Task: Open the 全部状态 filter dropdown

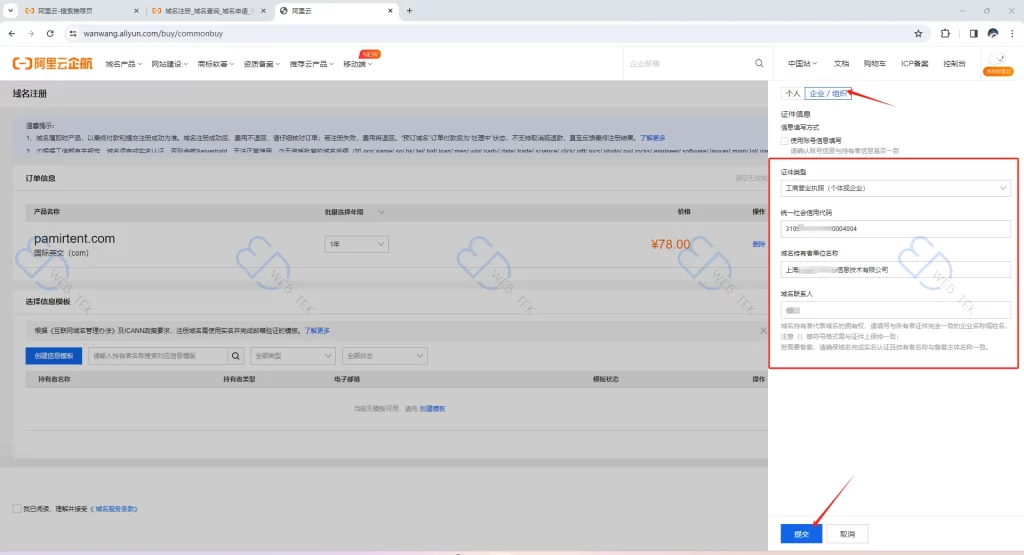Action: (385, 356)
